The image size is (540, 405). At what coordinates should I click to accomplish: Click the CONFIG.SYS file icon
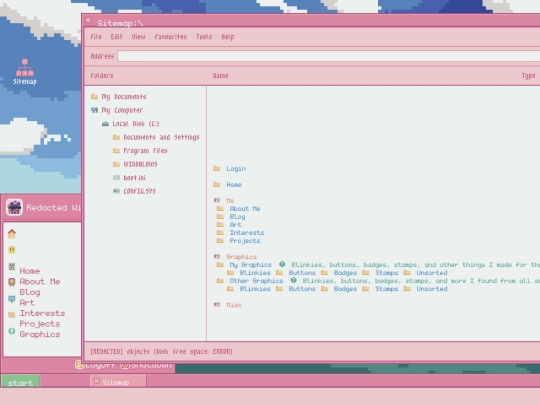pos(116,191)
